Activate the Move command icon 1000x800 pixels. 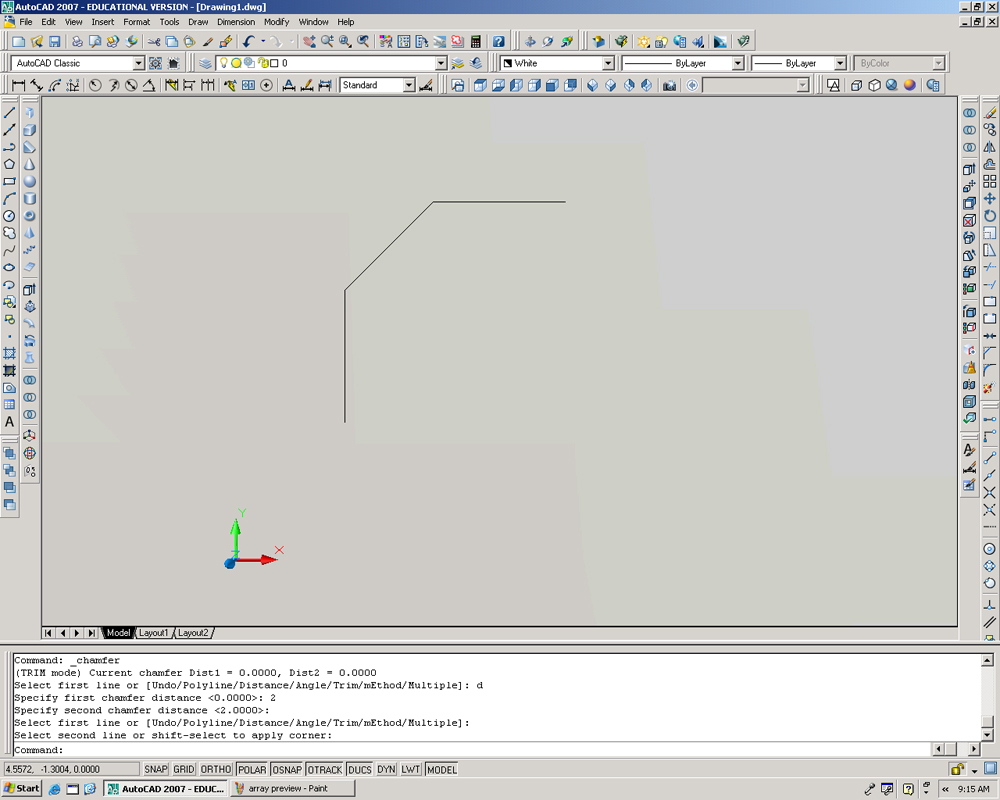point(989,198)
